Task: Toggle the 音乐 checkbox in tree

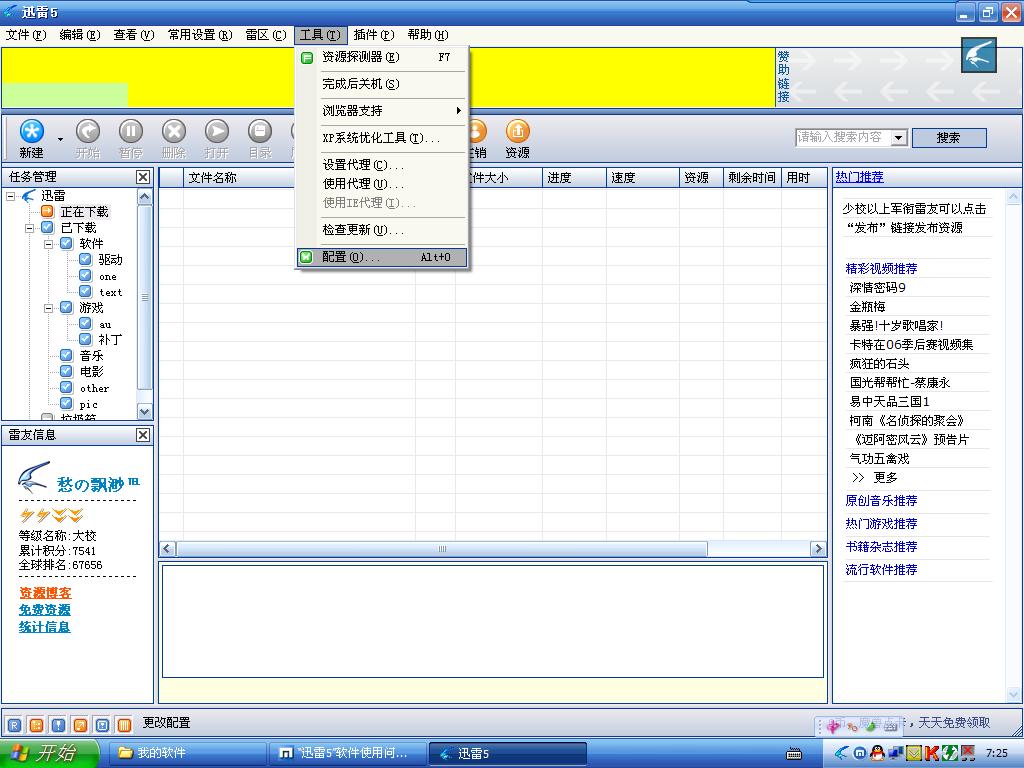Action: (x=66, y=355)
